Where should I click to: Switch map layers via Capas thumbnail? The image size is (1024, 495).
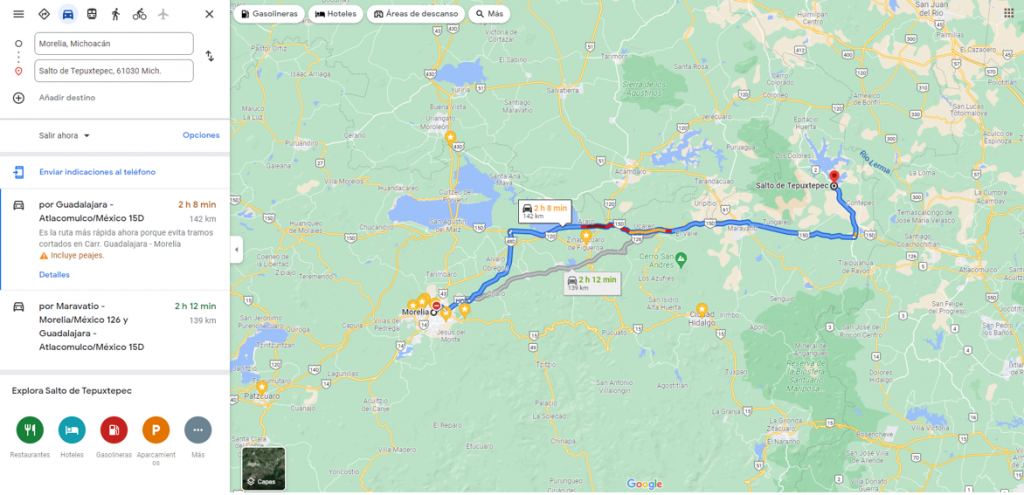coord(264,469)
